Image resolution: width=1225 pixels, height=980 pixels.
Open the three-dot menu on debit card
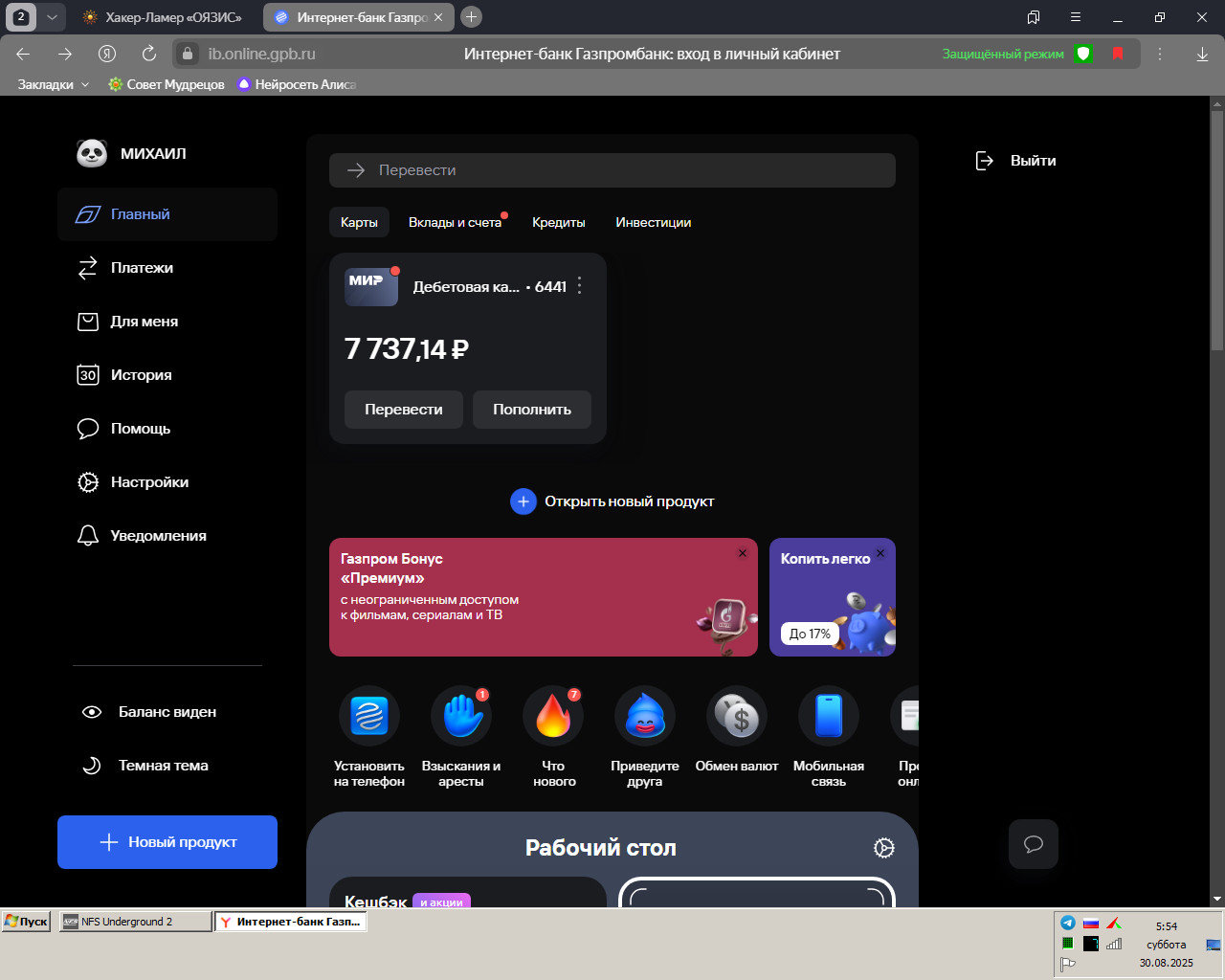point(579,286)
